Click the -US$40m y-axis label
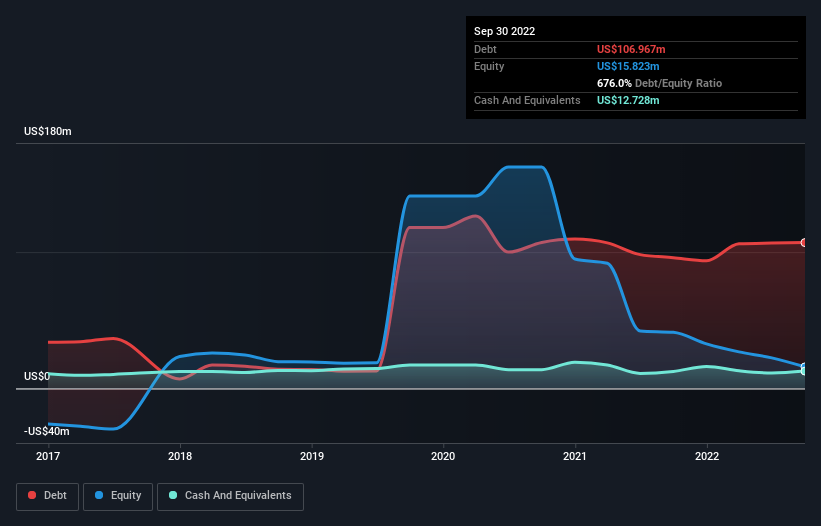 point(47,431)
